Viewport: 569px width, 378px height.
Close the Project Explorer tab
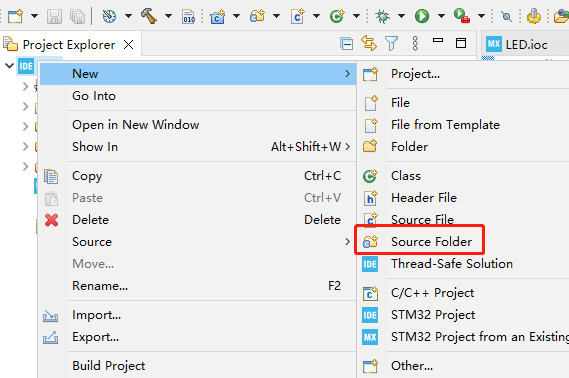click(128, 45)
